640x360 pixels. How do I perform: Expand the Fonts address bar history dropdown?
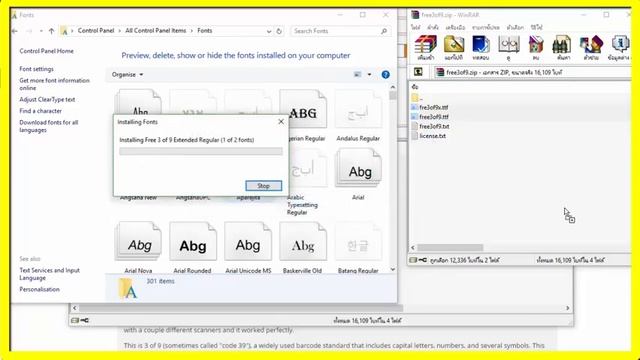tap(269, 31)
